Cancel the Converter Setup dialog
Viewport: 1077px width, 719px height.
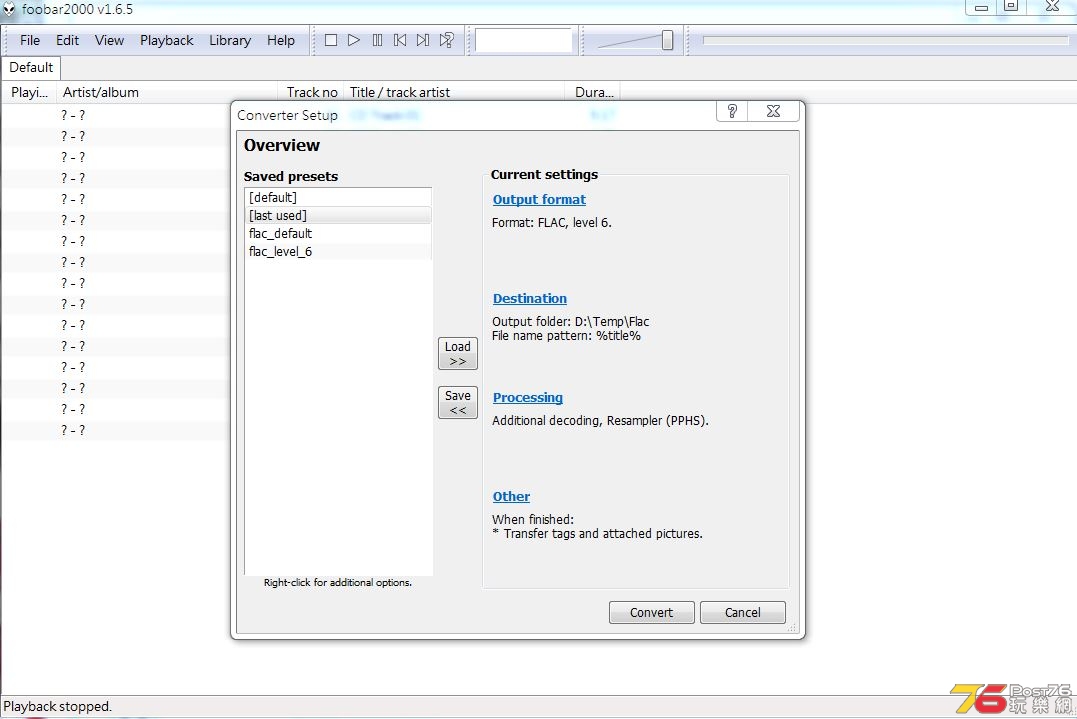(742, 613)
